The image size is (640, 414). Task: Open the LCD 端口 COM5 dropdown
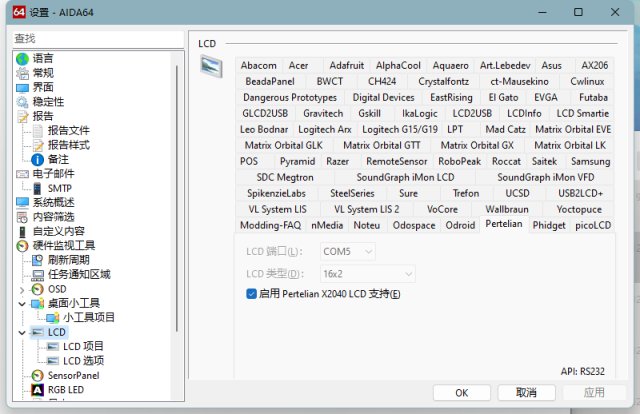348,252
